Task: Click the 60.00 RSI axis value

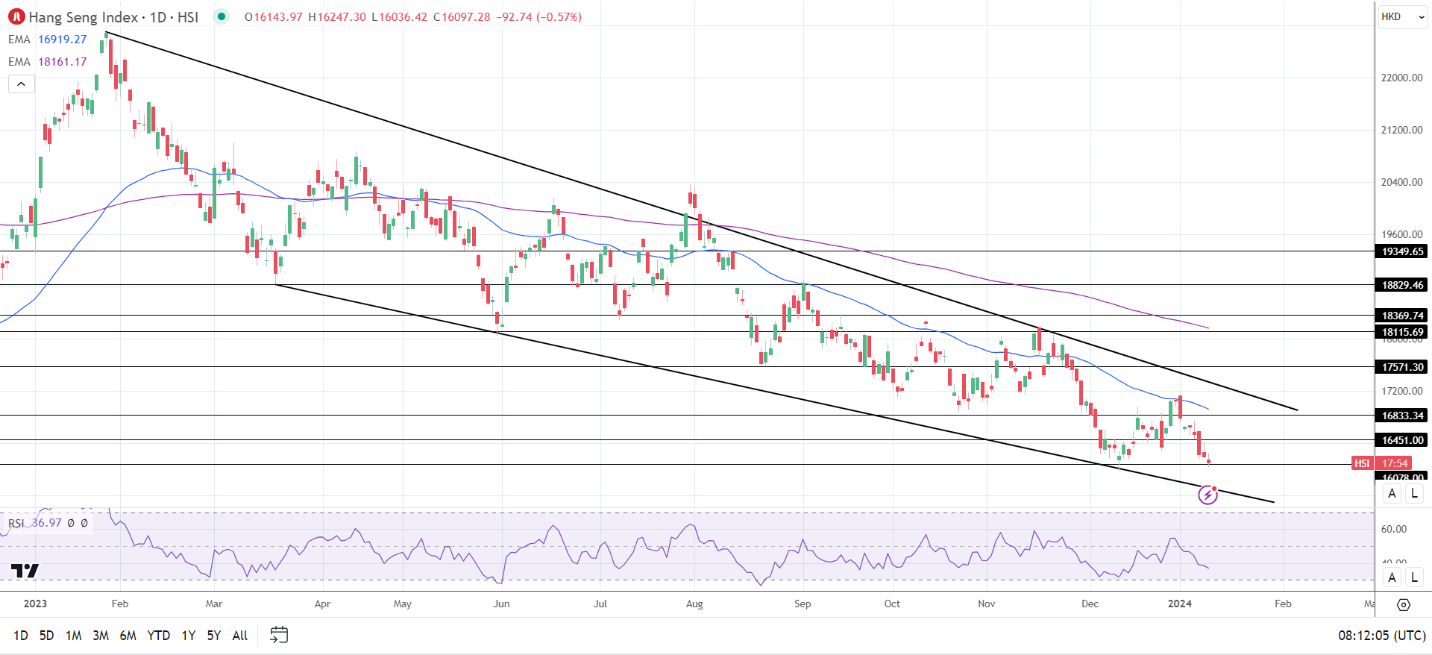Action: [1396, 529]
